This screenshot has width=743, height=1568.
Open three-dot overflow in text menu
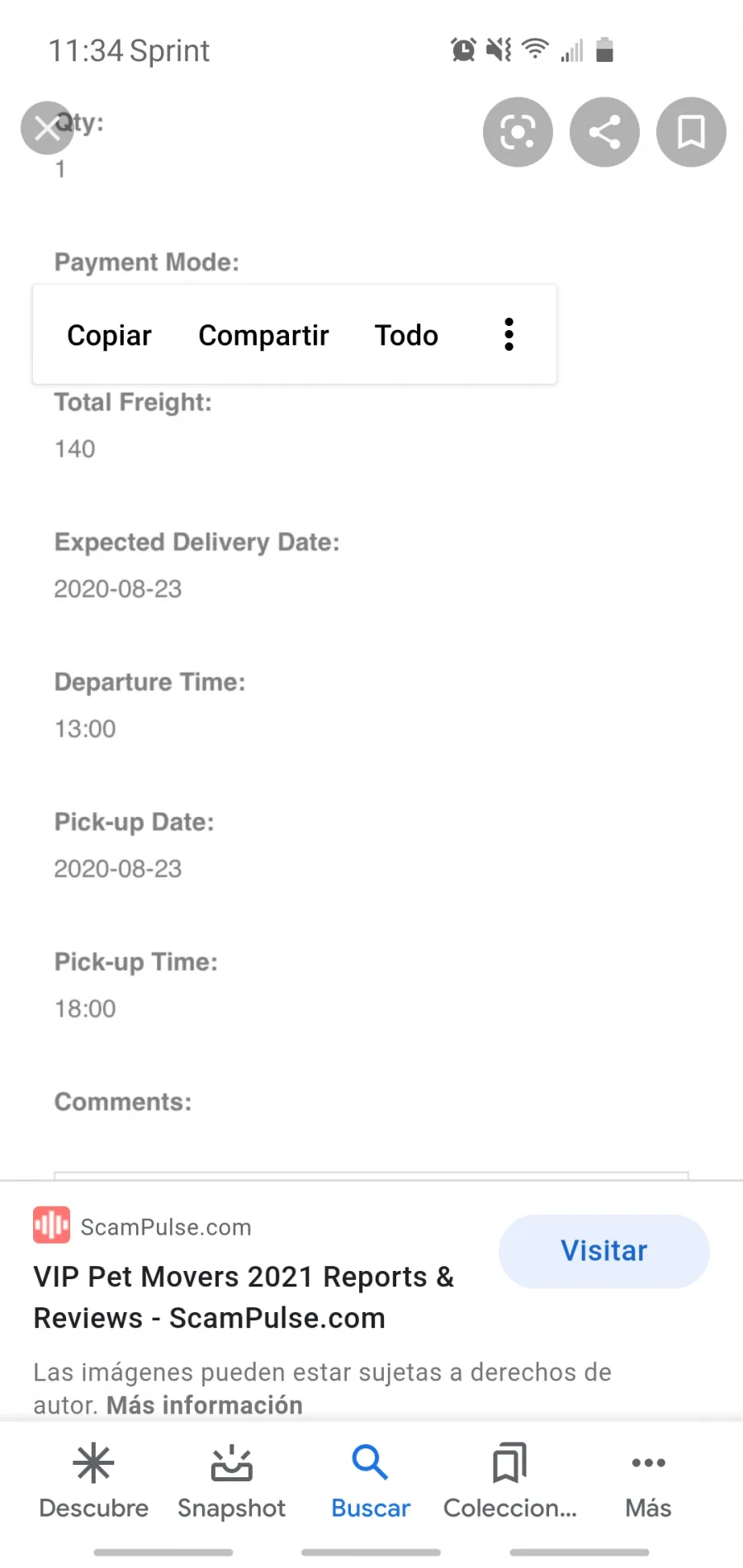pos(509,334)
